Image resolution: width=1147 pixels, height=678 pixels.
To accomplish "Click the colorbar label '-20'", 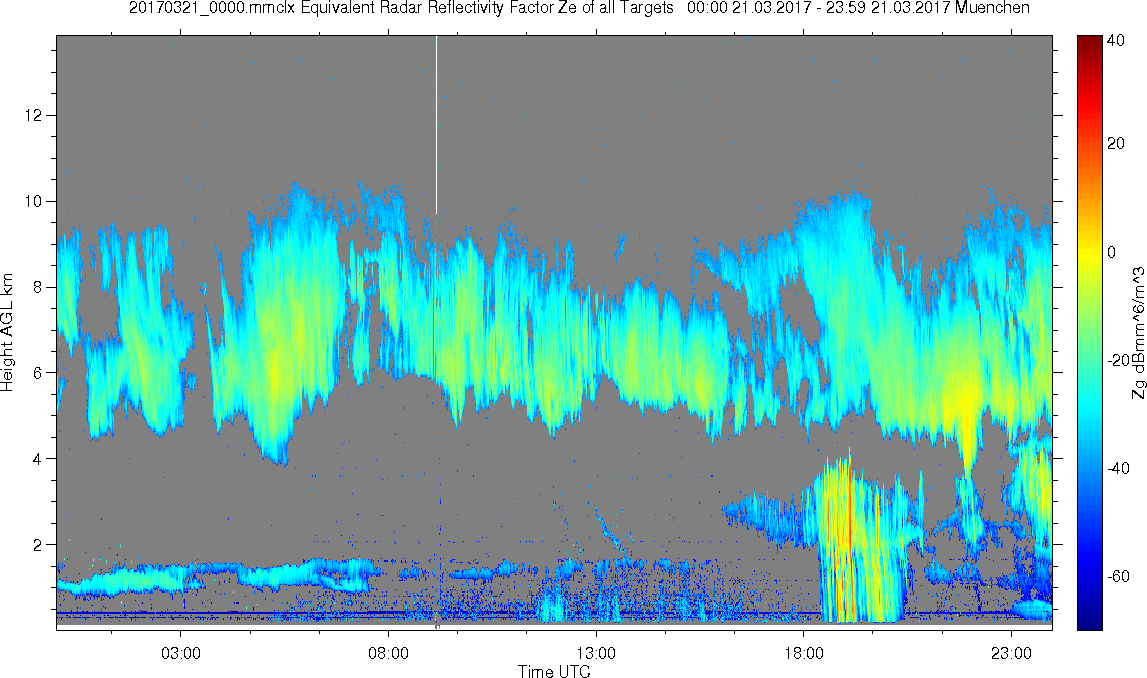I will coord(1118,361).
